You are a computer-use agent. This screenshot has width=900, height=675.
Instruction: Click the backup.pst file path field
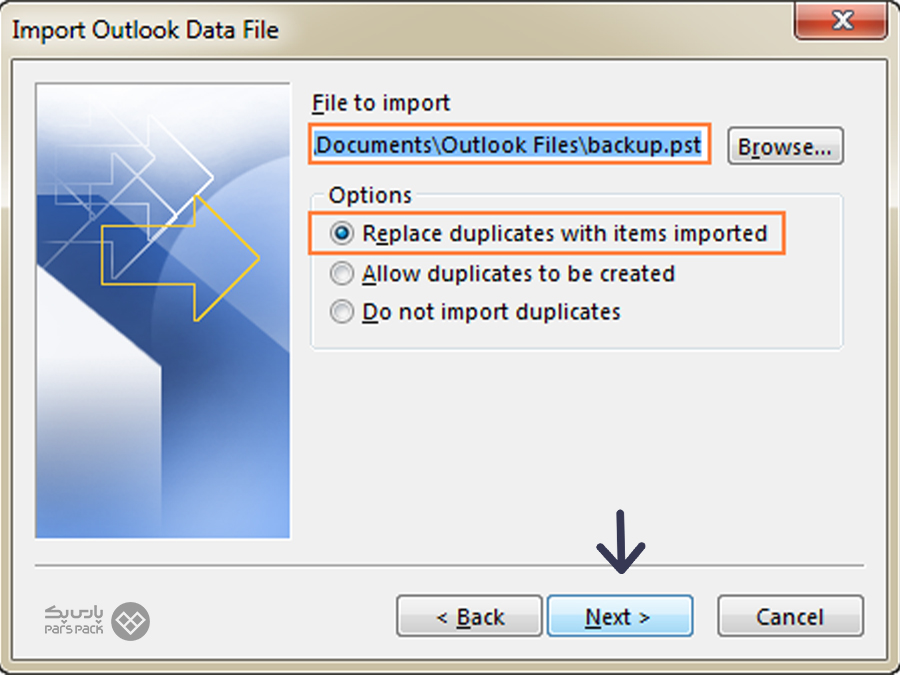[509, 145]
